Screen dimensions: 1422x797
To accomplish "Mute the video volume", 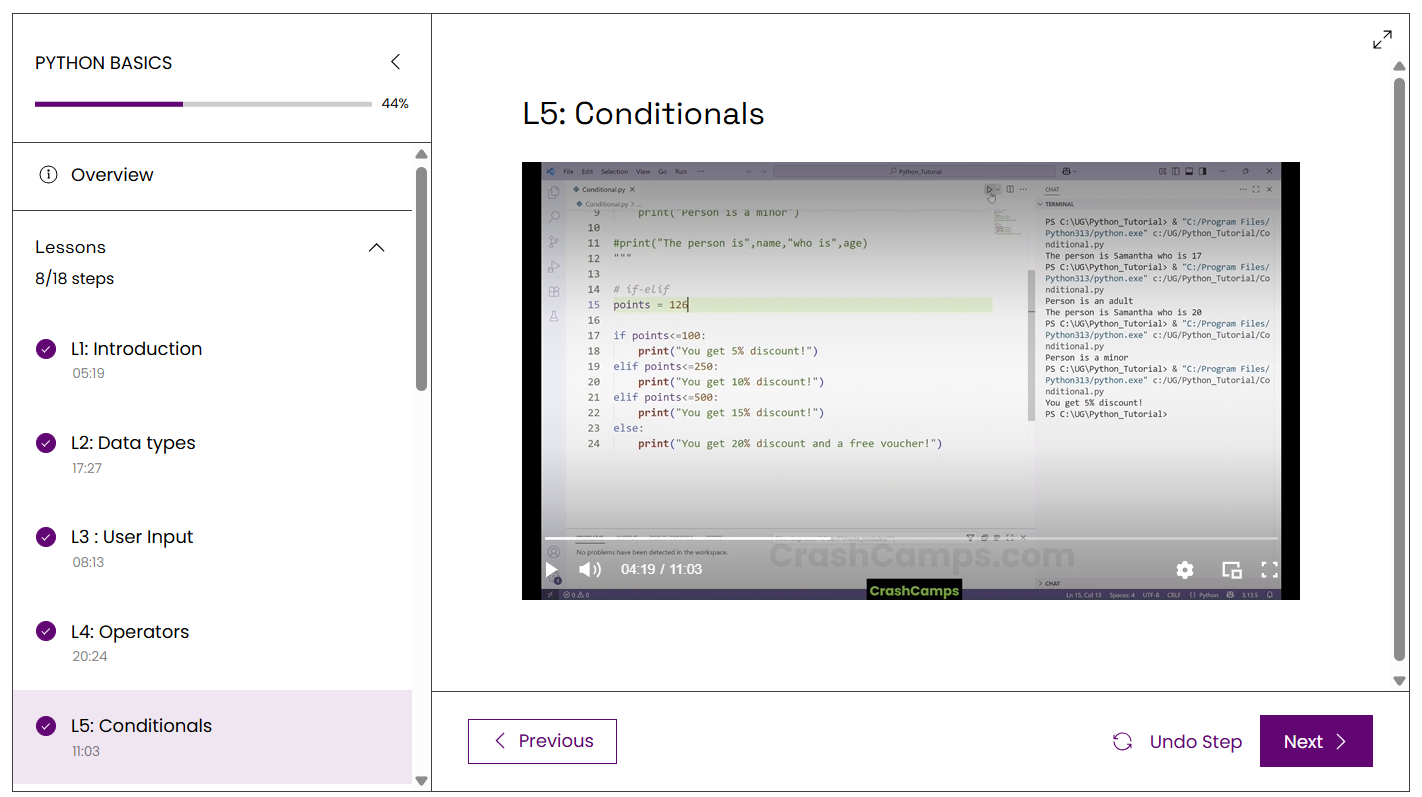I will [x=590, y=569].
